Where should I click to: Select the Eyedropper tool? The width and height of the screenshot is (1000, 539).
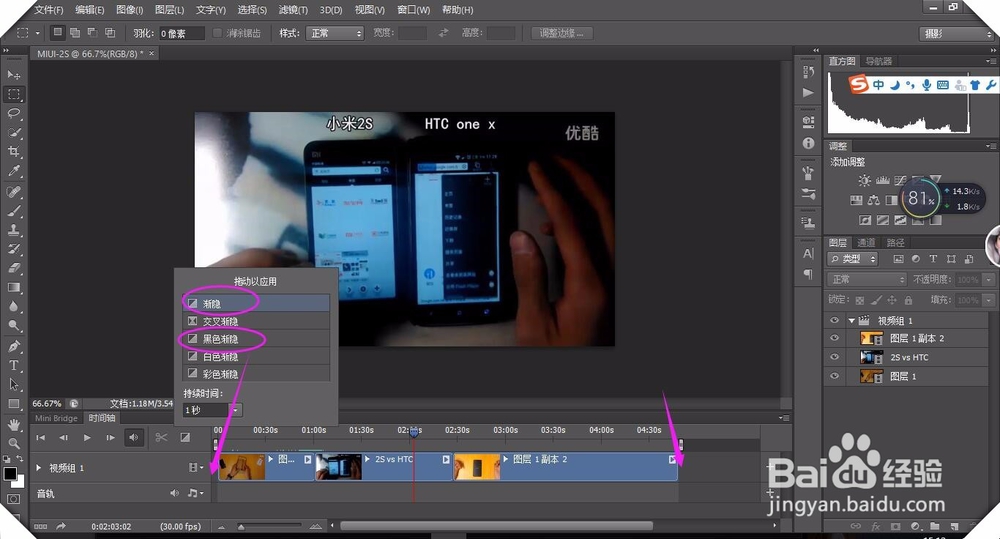tap(13, 171)
